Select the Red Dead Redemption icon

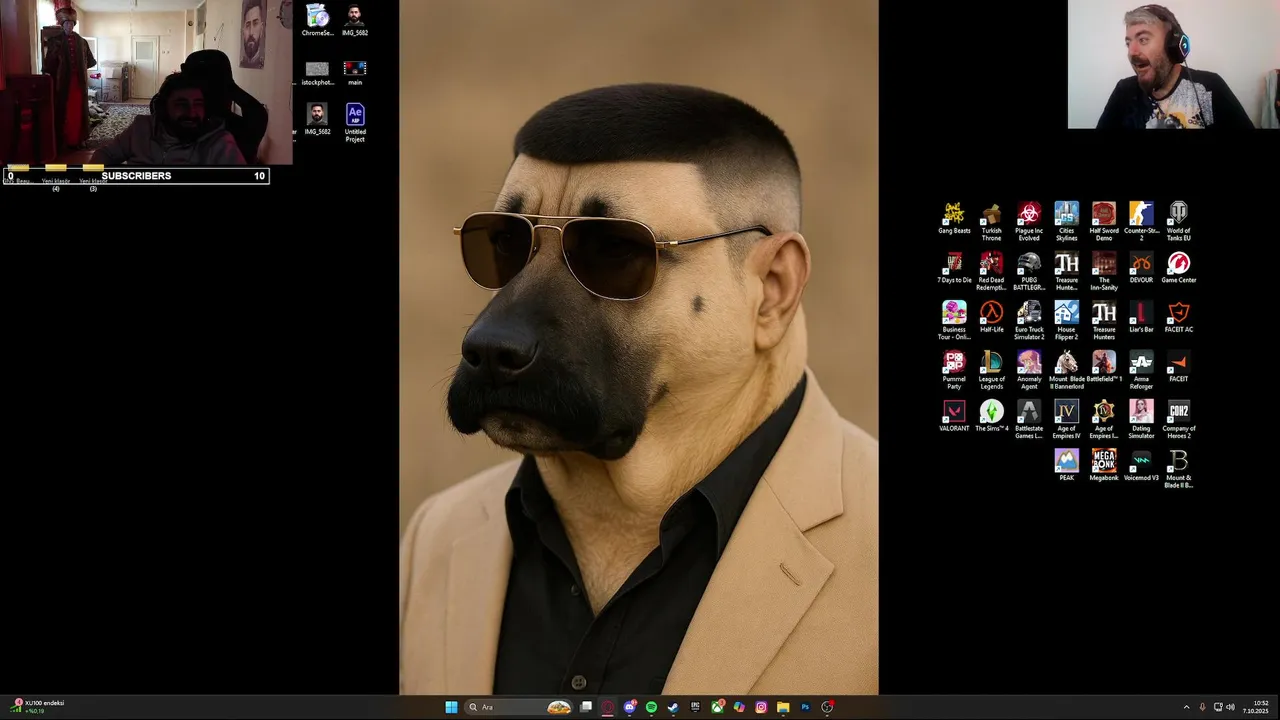pos(991,271)
